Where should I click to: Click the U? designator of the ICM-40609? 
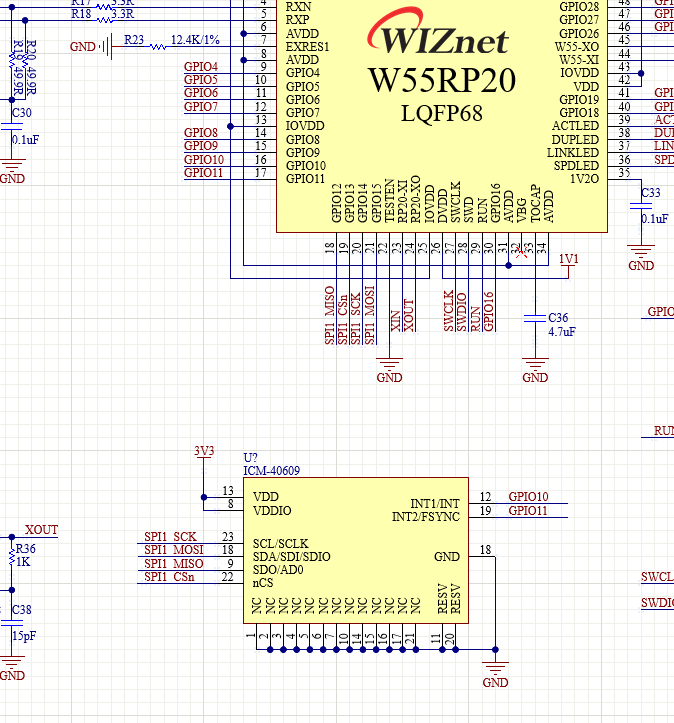[250, 458]
